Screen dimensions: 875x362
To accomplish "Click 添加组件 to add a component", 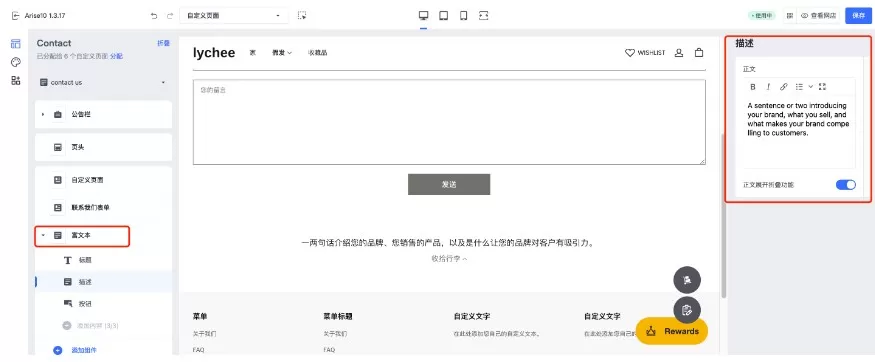I will 75,350.
